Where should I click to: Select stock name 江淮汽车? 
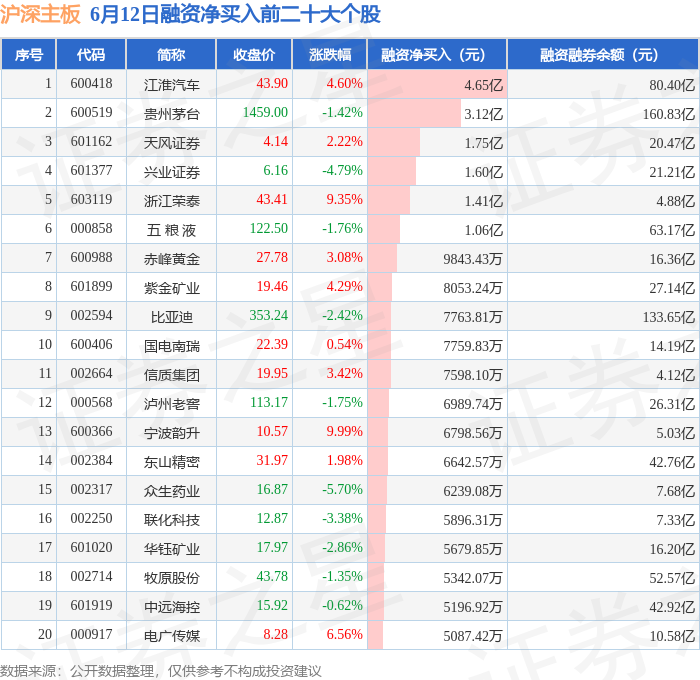[x=171, y=85]
